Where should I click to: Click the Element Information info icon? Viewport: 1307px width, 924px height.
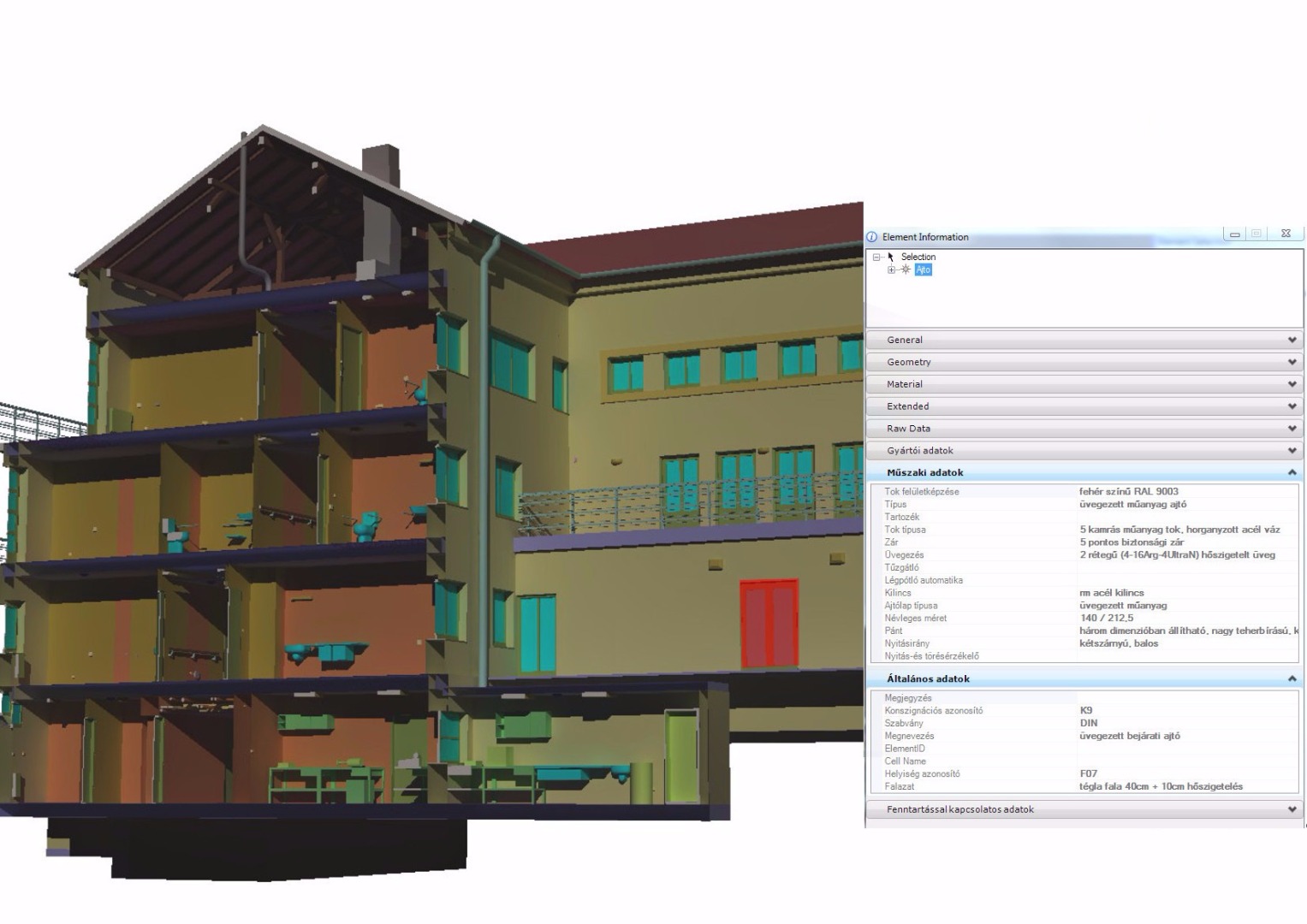point(872,237)
